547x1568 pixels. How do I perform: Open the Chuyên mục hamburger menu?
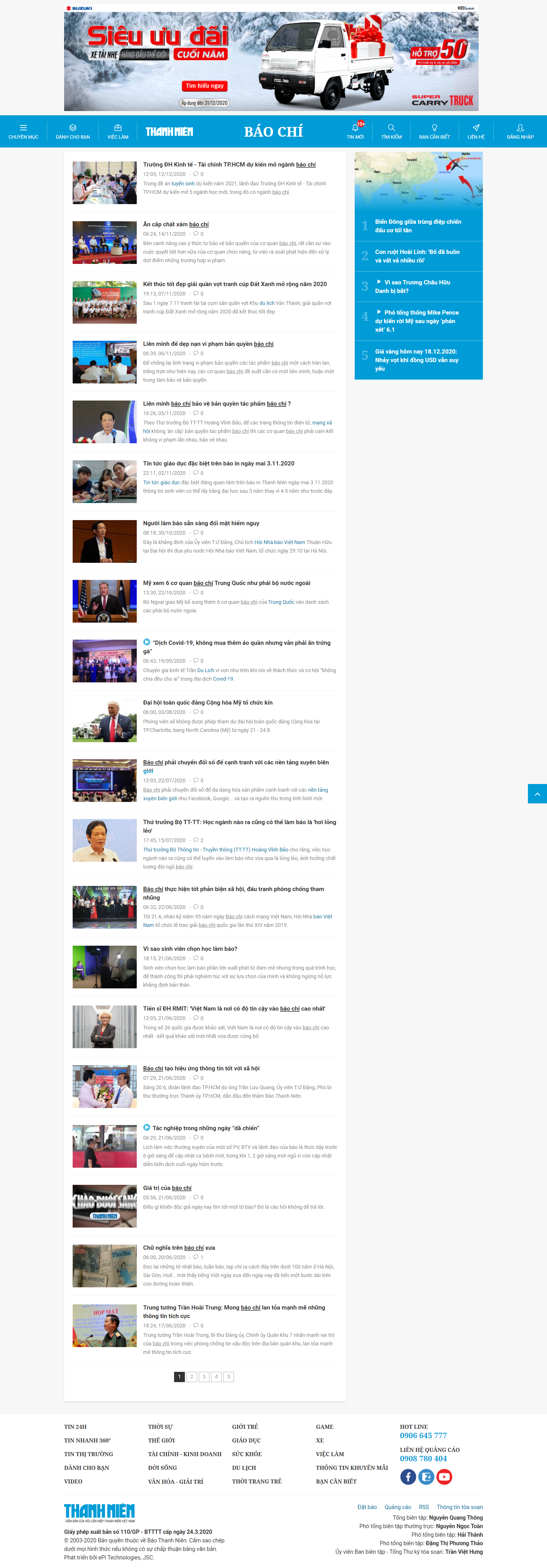pos(23,128)
